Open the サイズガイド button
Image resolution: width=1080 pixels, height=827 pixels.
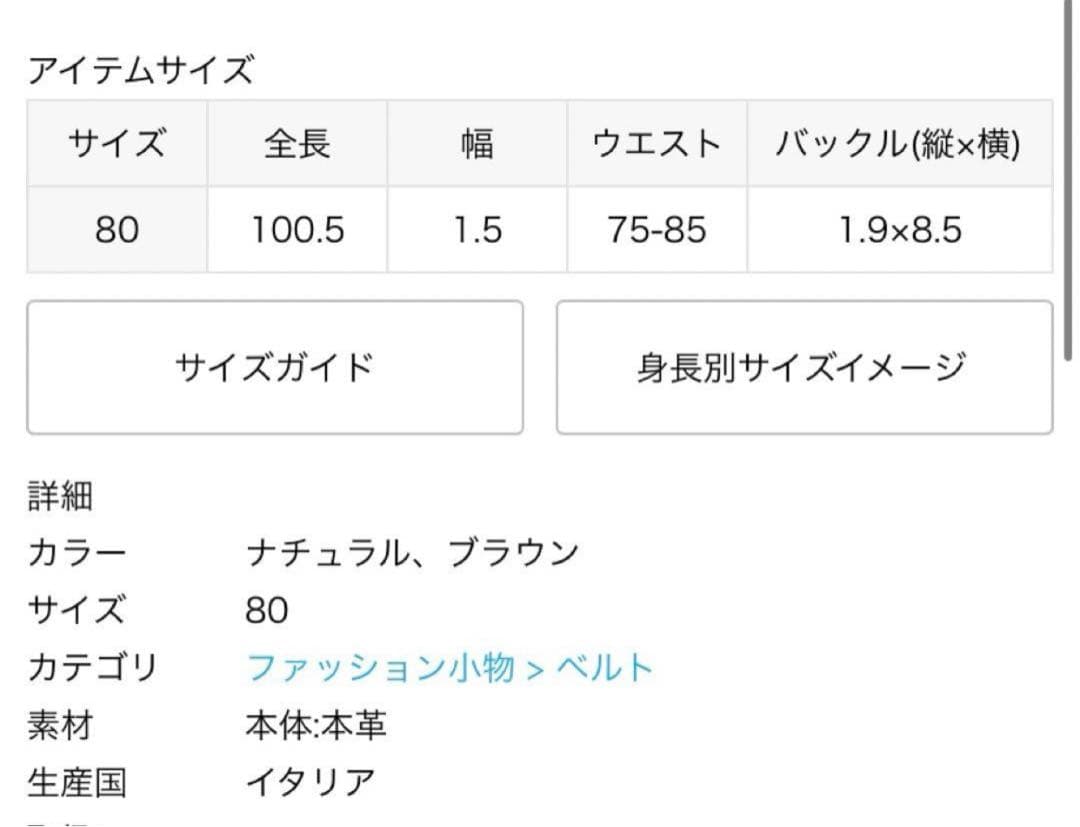point(274,368)
